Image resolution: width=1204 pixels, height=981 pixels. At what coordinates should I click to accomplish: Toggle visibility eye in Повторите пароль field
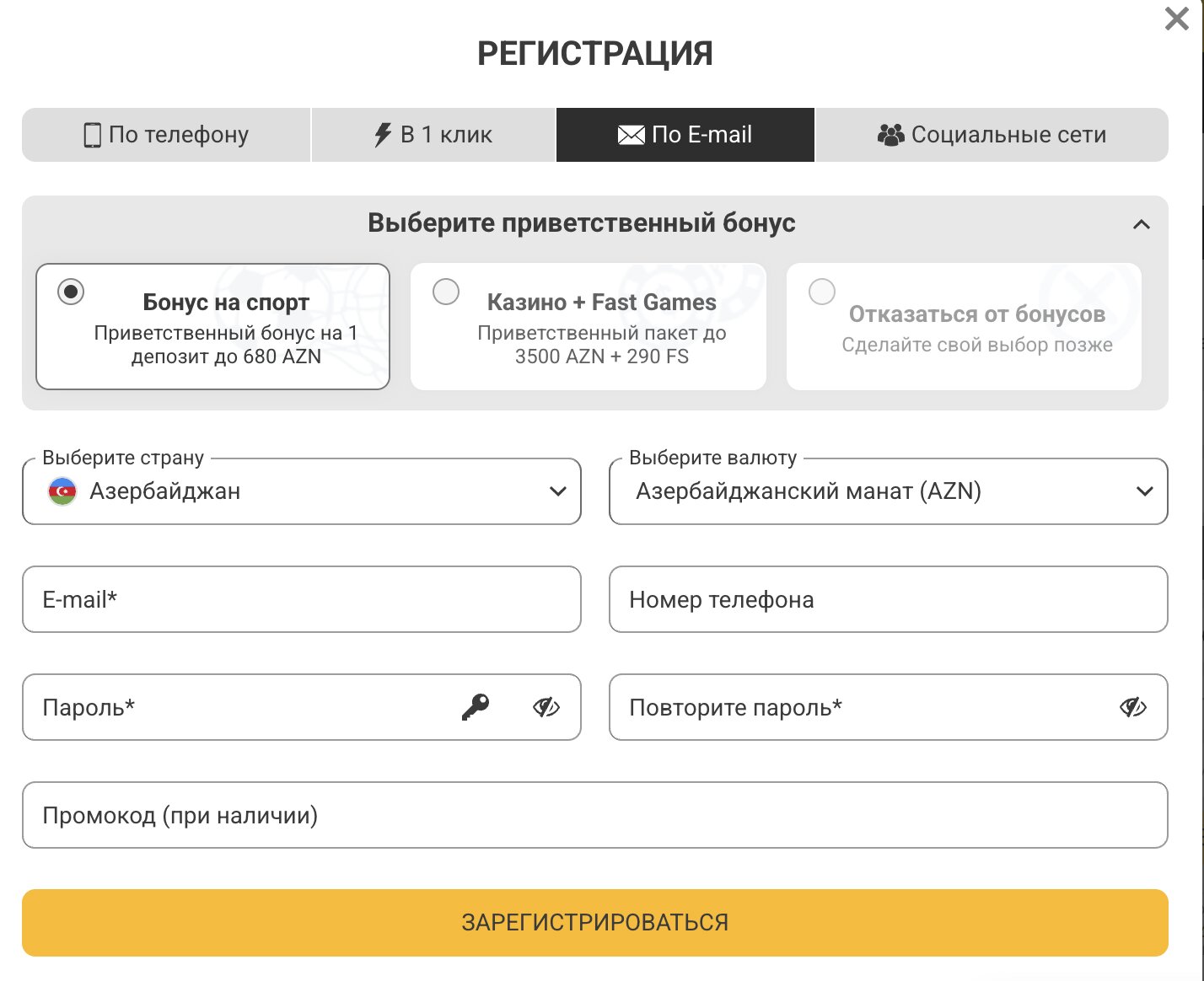1133,707
